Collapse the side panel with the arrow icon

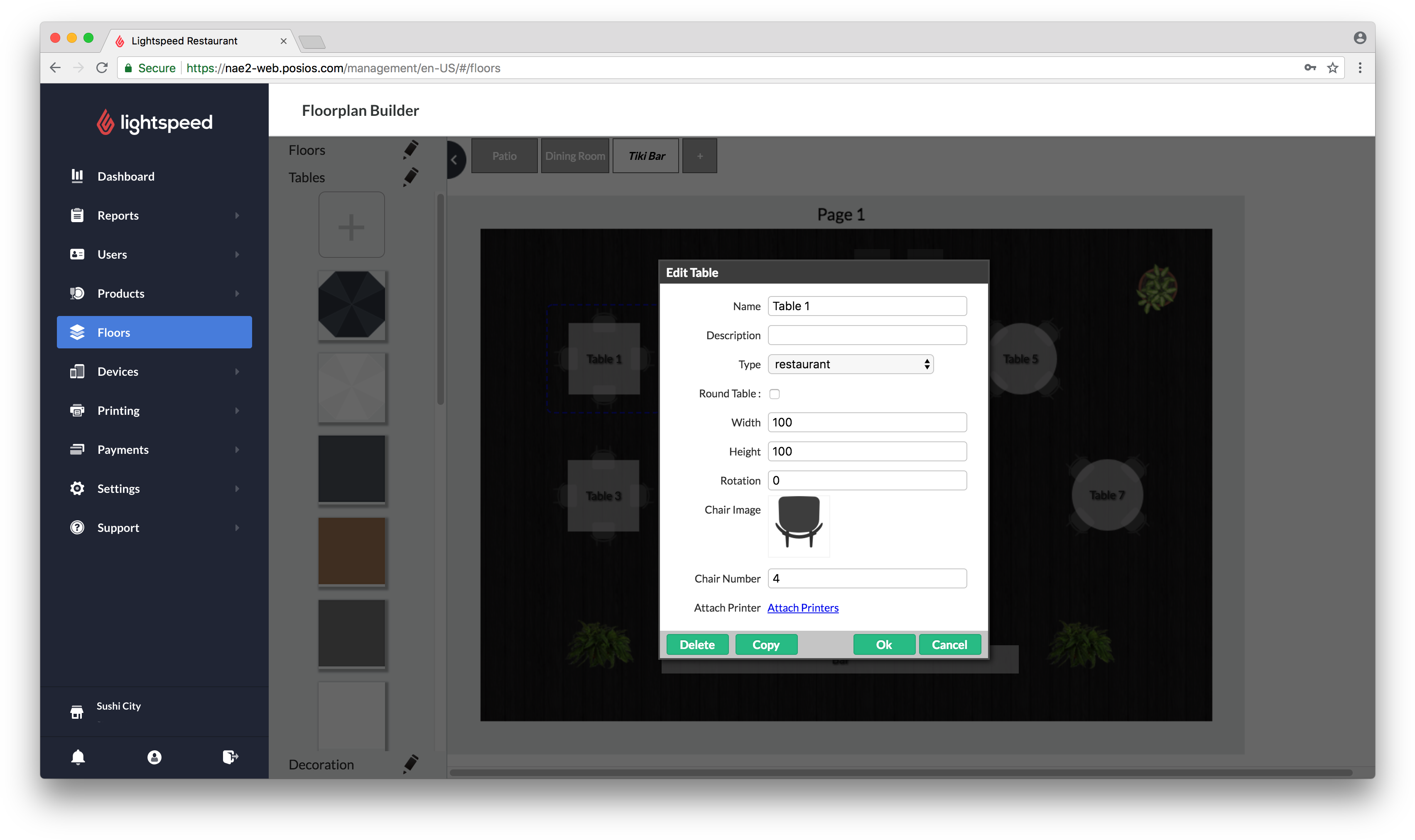tap(454, 159)
